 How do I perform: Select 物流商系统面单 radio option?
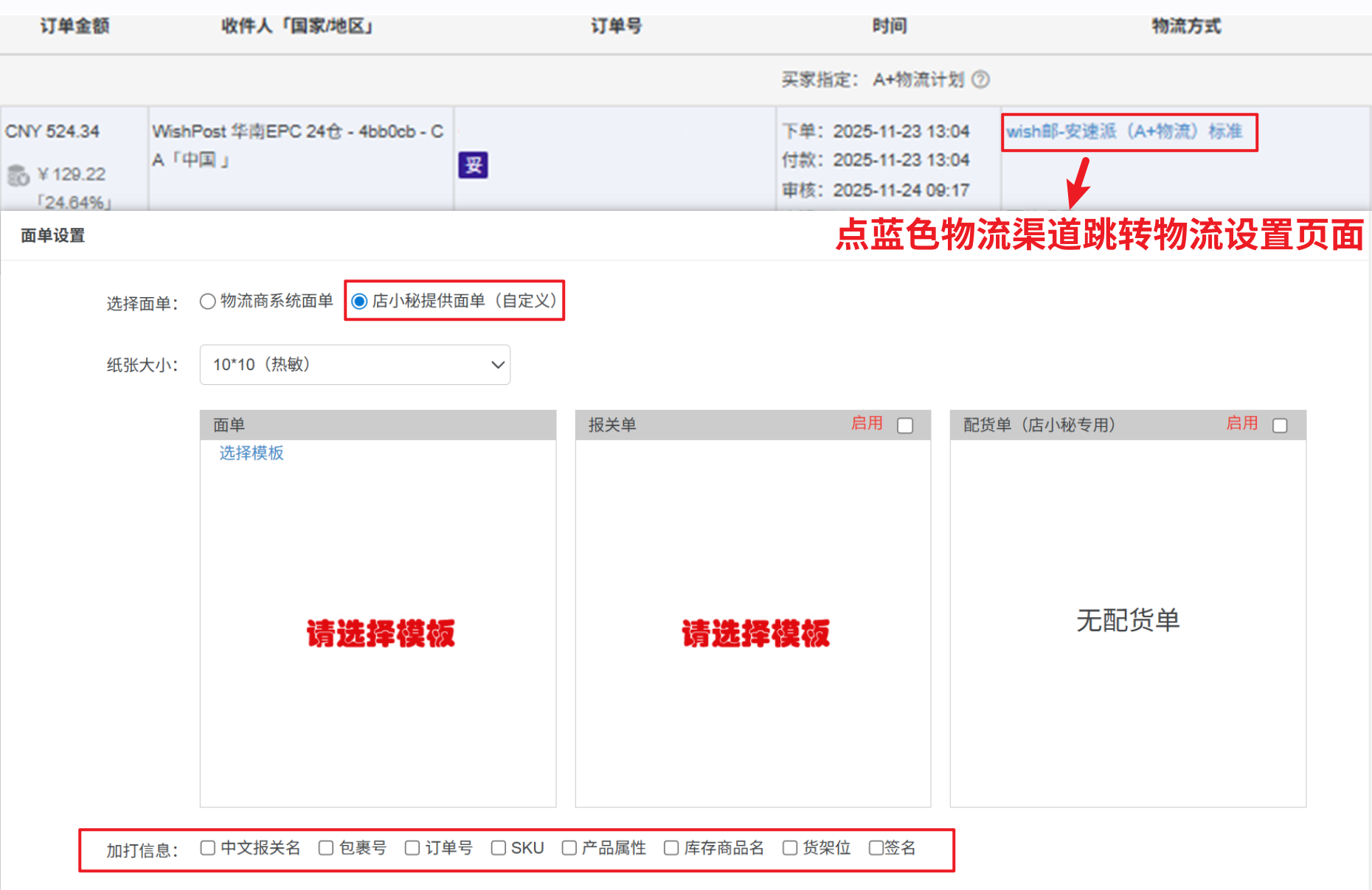208,302
